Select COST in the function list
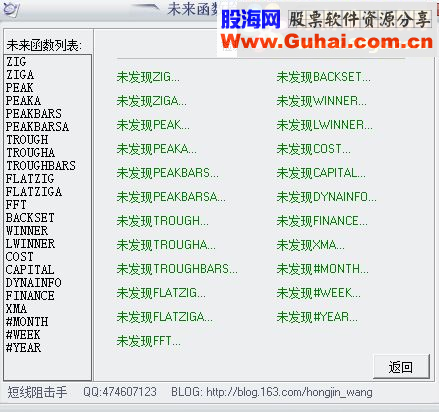The height and width of the screenshot is (412, 439). pyautogui.click(x=20, y=257)
